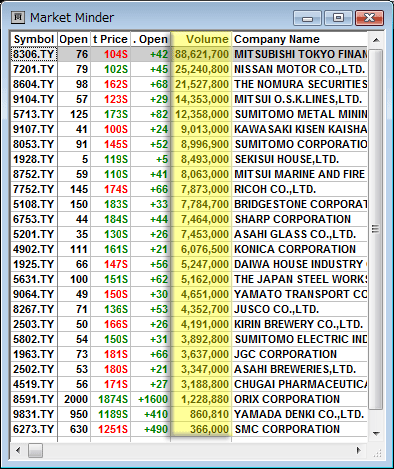Click volume value 88,621,700
The image size is (394, 469).
[202, 54]
